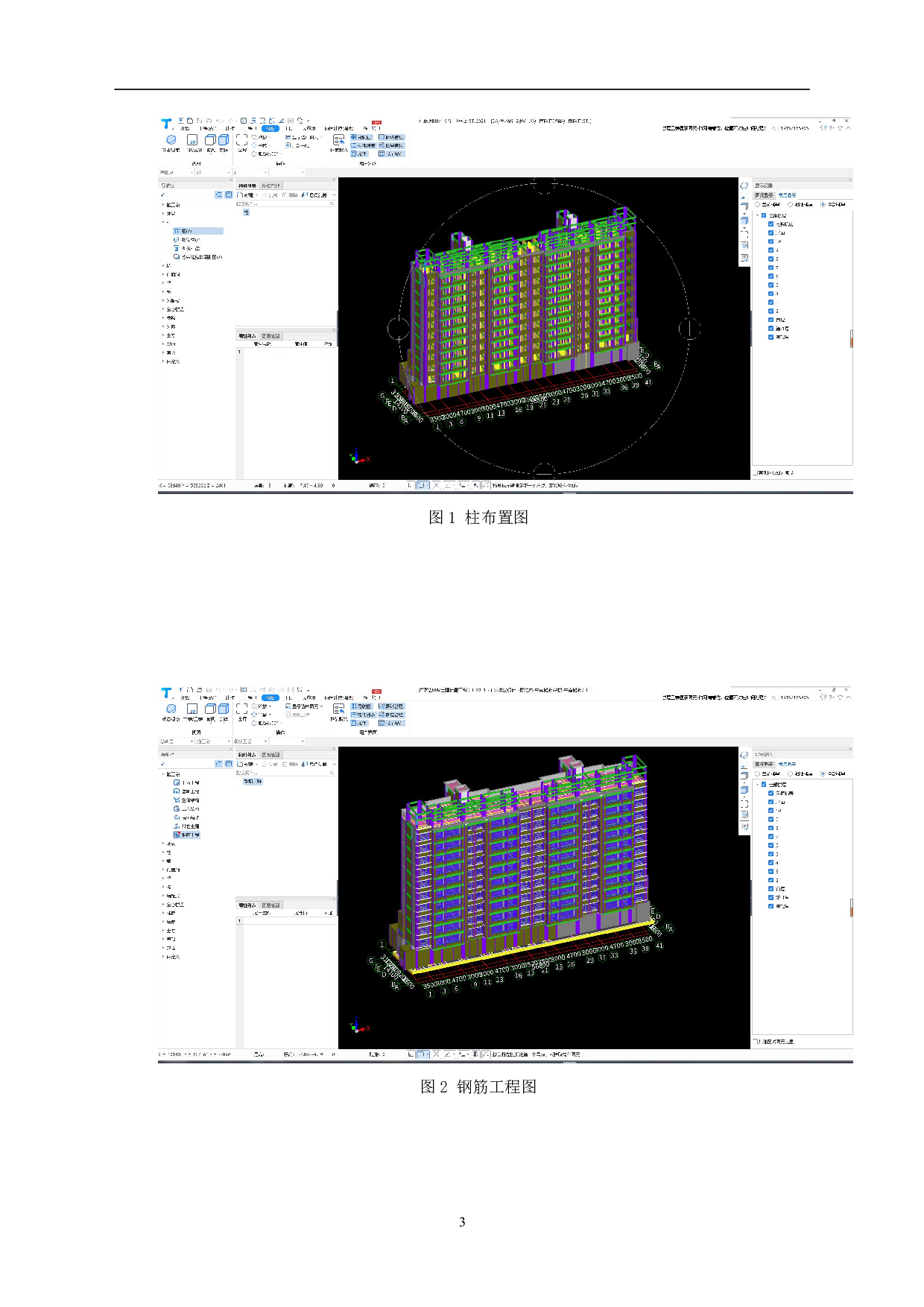Uncheck the all-floors parent checkbox in the upper display panel
924x1307 pixels.
[764, 215]
